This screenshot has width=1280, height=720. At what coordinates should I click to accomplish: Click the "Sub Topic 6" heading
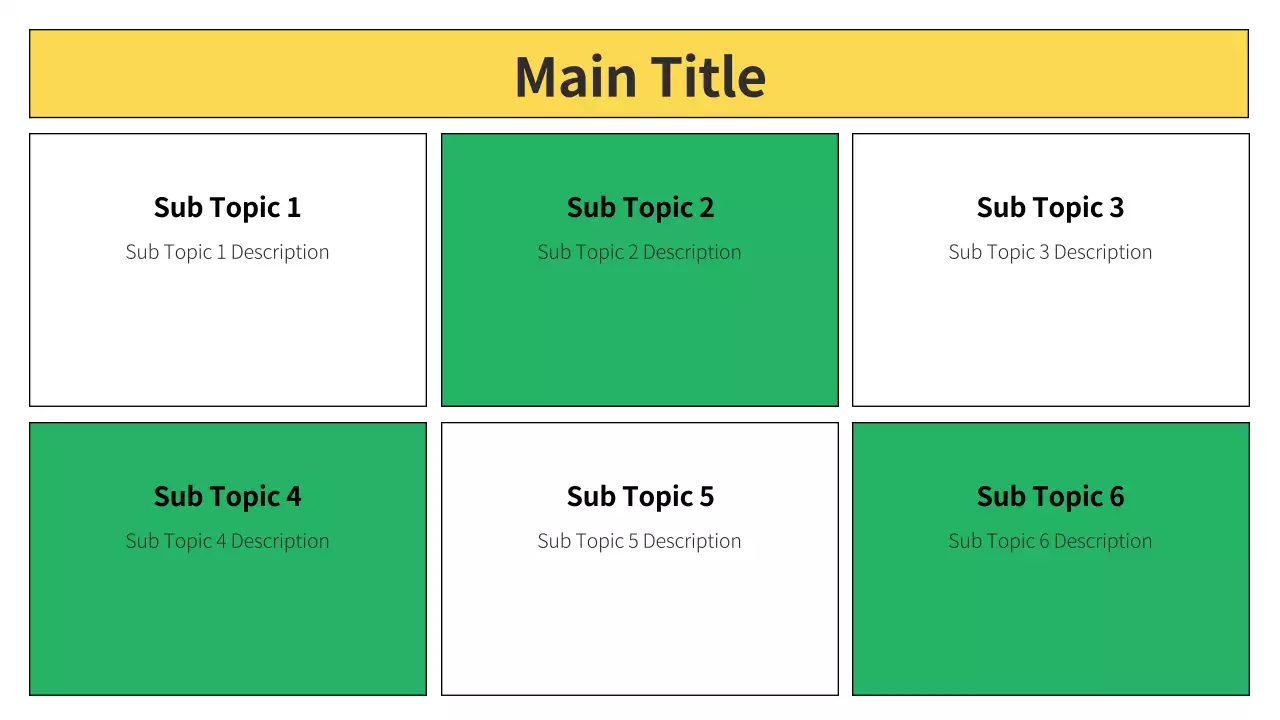[x=1050, y=496]
